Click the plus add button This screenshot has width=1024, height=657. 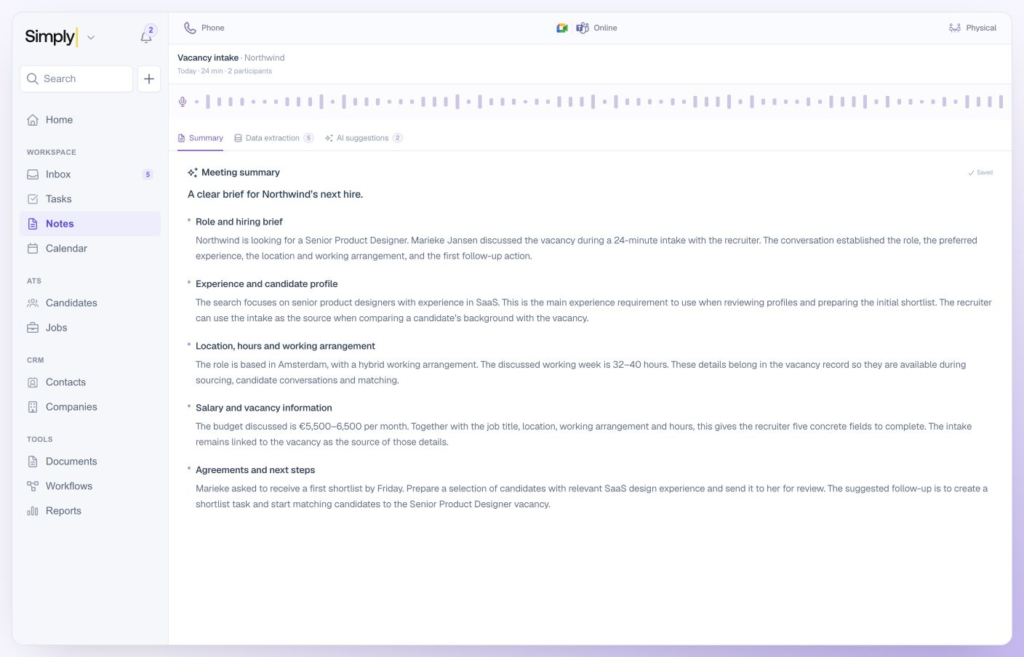pos(149,79)
